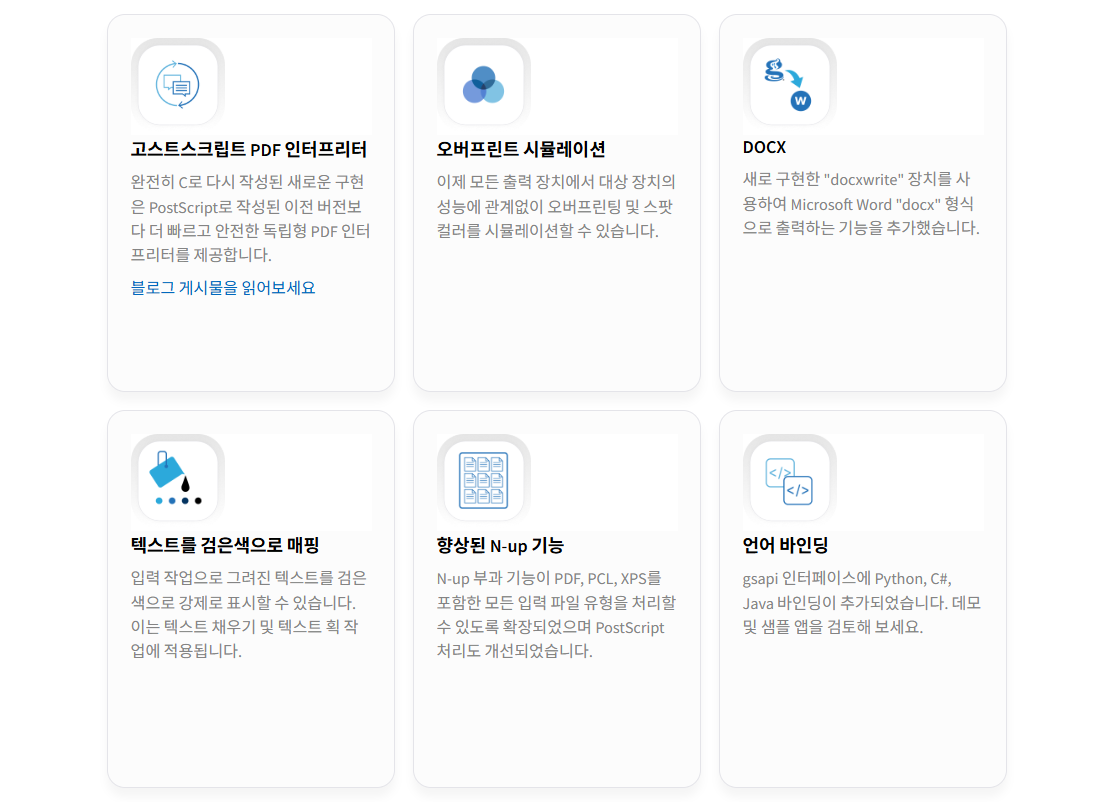Open the '블로그 게시물을 읽어보세요' link
Screen dimensions: 1111x802
(223, 288)
